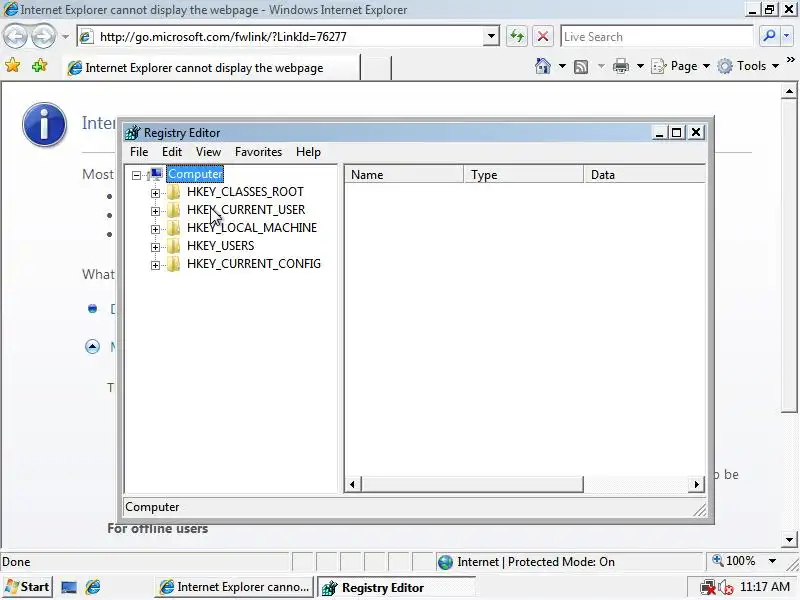Open the Windows Start menu
Viewport: 800px width, 600px height.
pyautogui.click(x=27, y=587)
